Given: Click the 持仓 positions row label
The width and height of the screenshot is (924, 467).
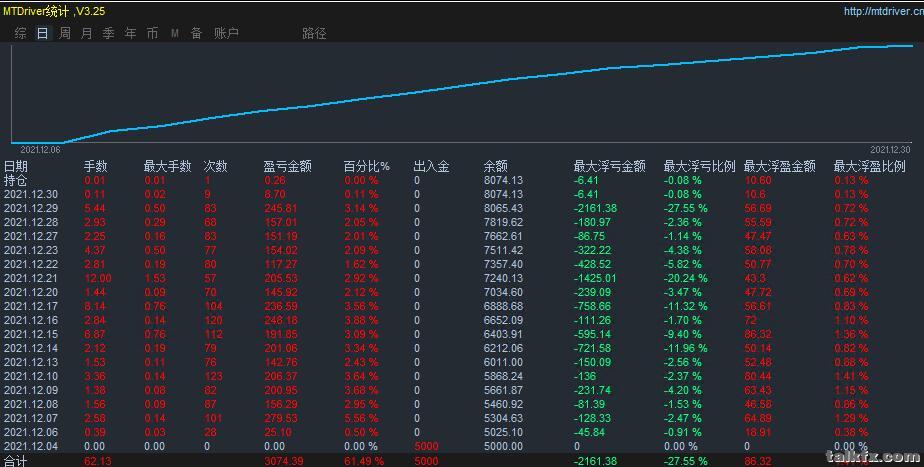Looking at the screenshot, I should click(16, 180).
